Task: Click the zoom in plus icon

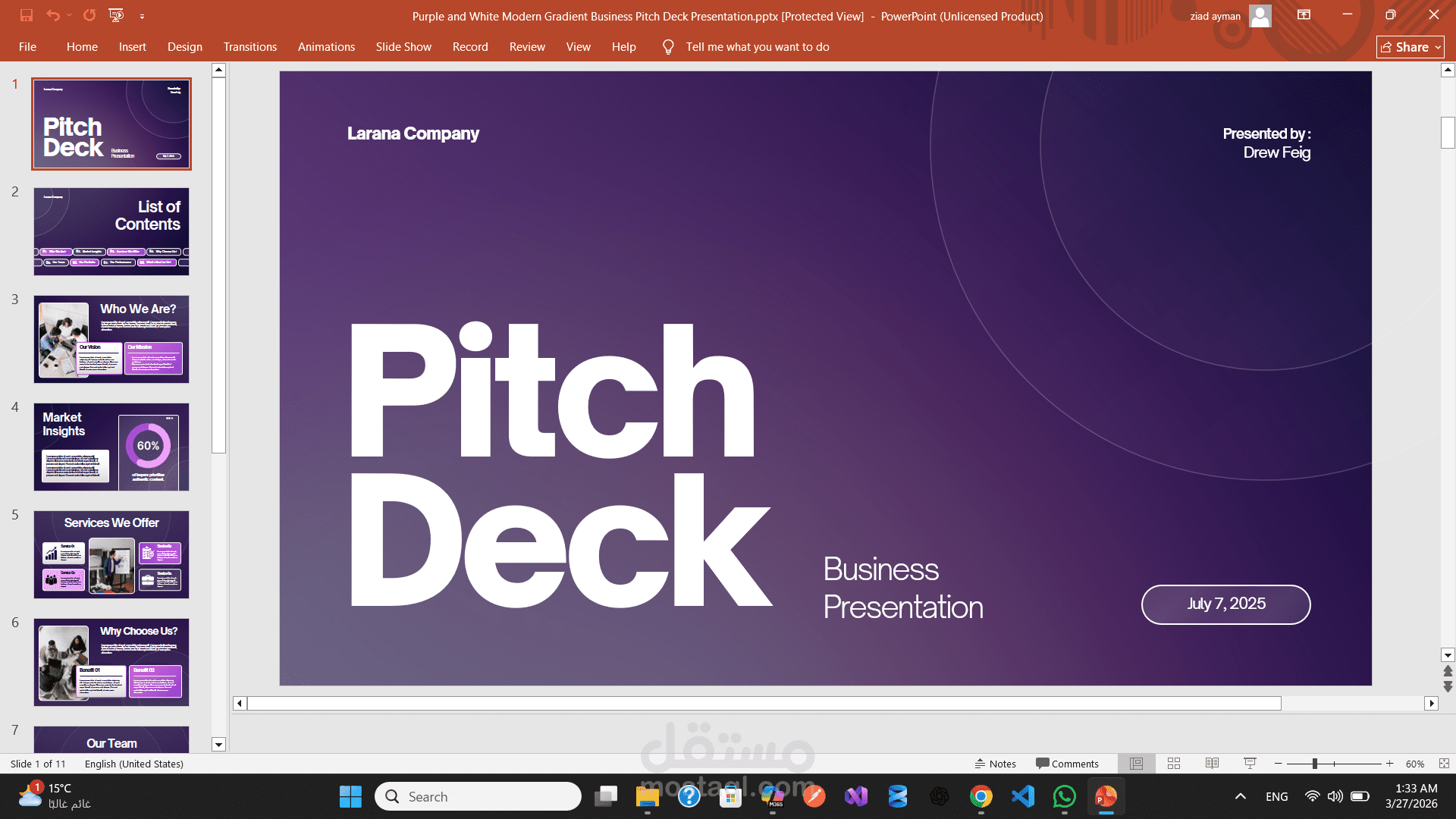Action: click(x=1389, y=764)
